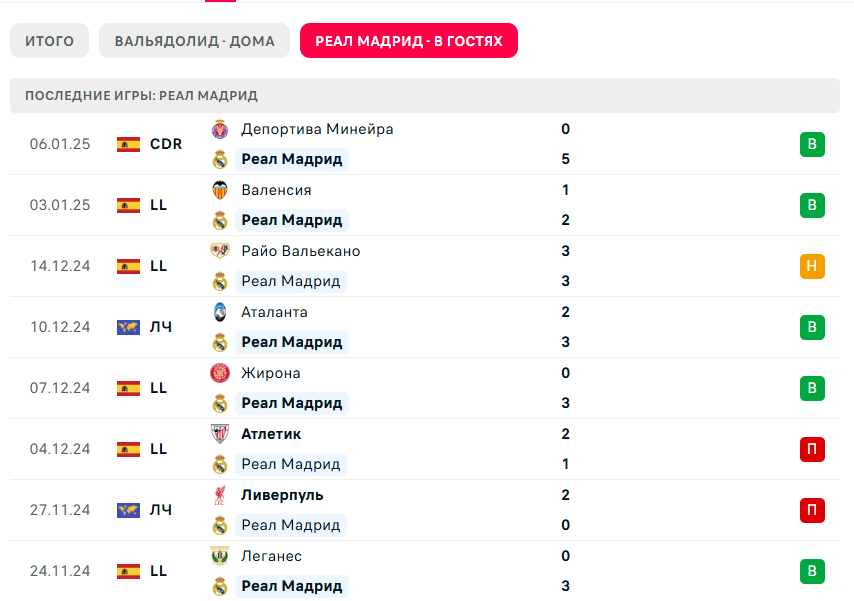Click the Аталанта team crest

(x=220, y=312)
